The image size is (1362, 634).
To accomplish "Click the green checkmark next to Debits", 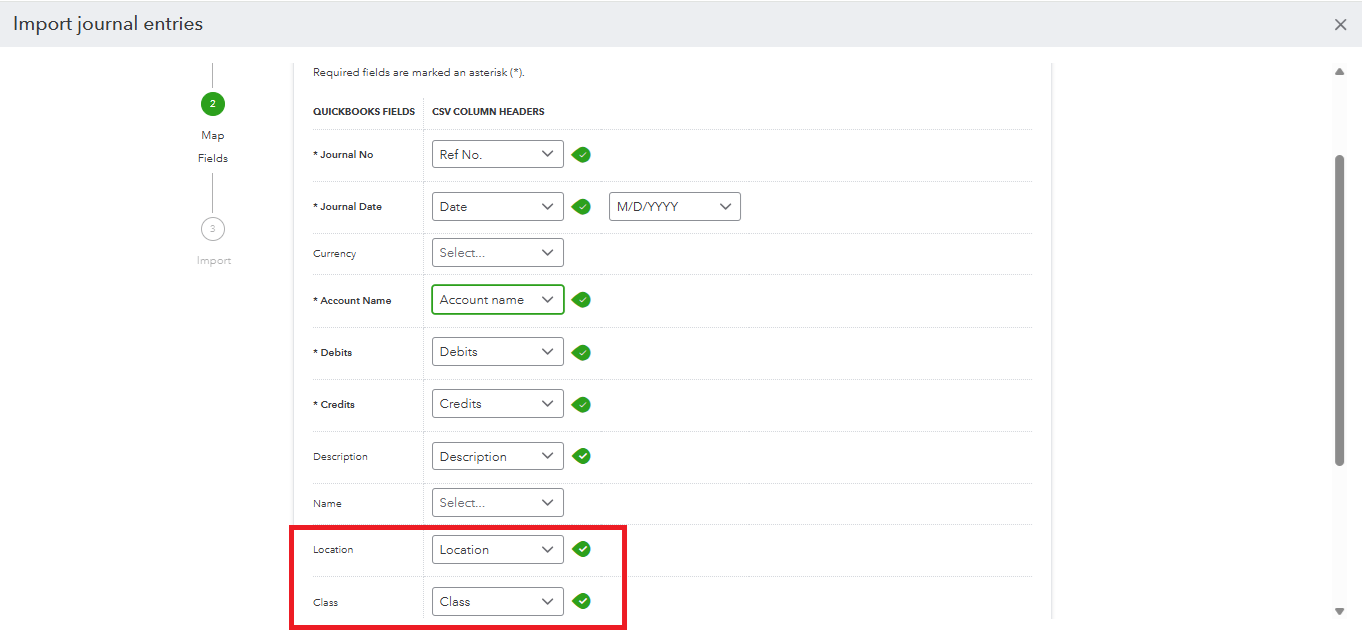I will [x=581, y=352].
